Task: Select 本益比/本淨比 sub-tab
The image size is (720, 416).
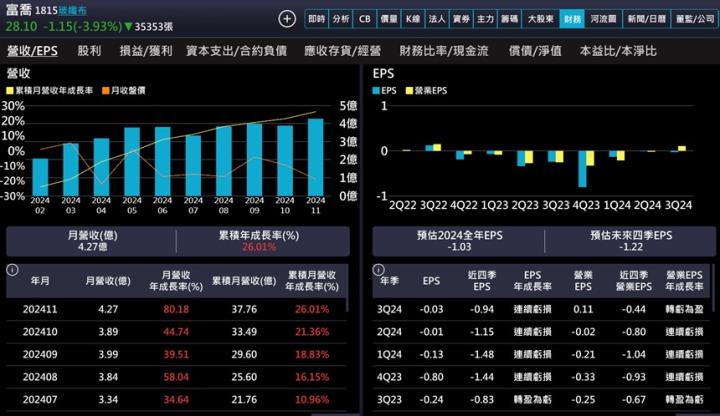Action: [618, 51]
